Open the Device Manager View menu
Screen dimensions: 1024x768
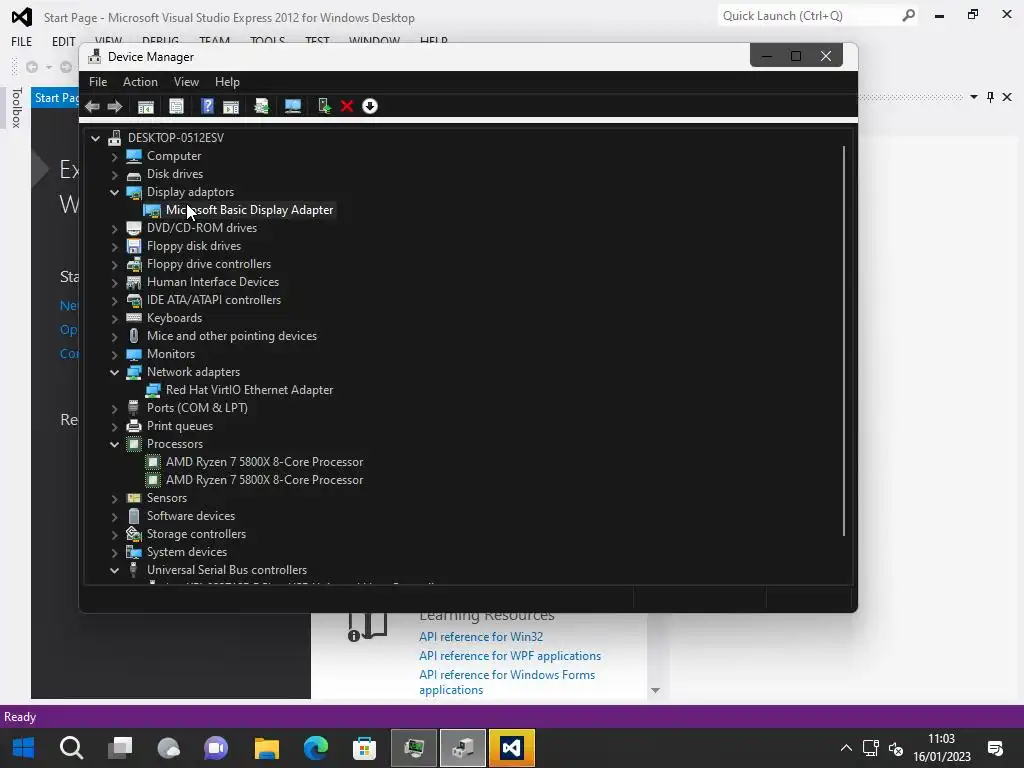click(x=186, y=82)
